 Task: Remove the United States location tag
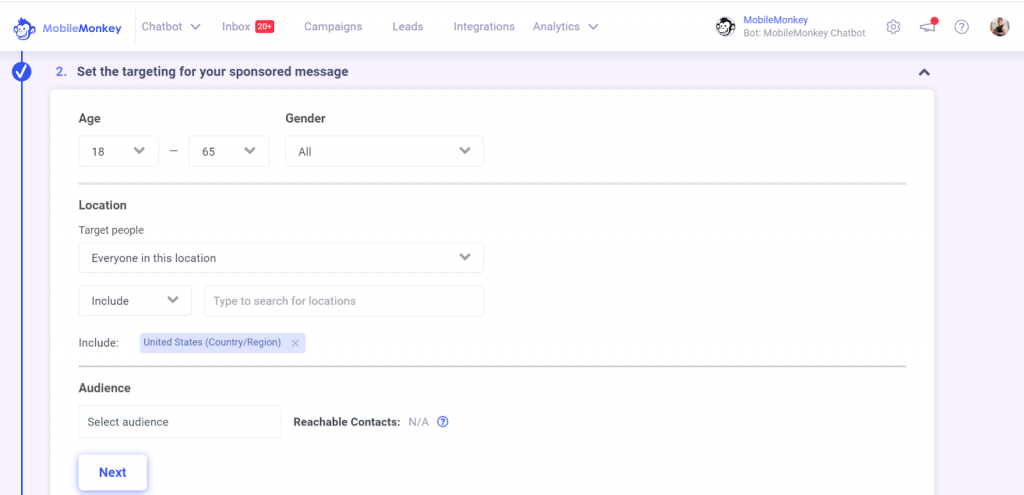pos(295,343)
